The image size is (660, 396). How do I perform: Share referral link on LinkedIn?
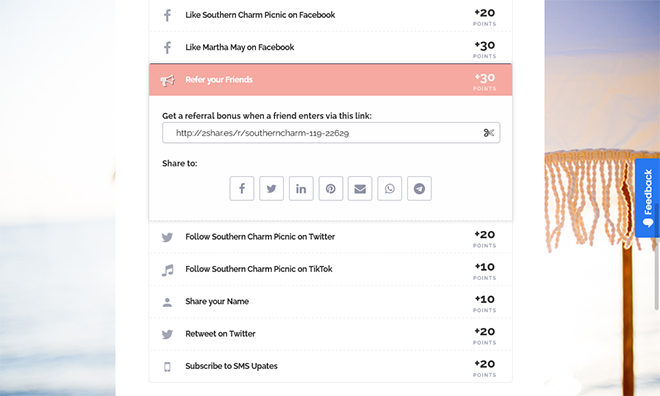point(301,189)
